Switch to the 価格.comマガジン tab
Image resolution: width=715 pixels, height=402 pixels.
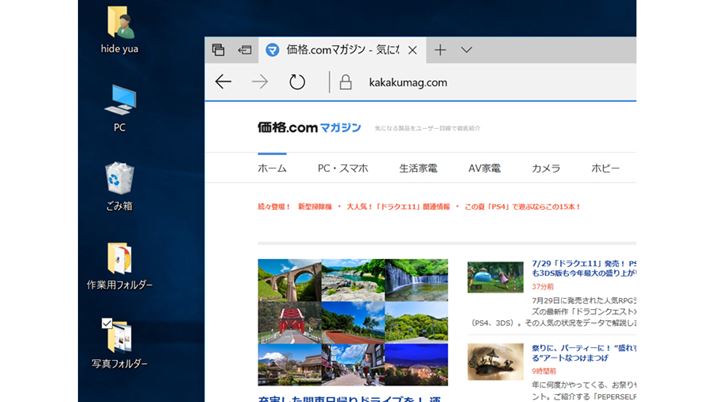tap(342, 50)
